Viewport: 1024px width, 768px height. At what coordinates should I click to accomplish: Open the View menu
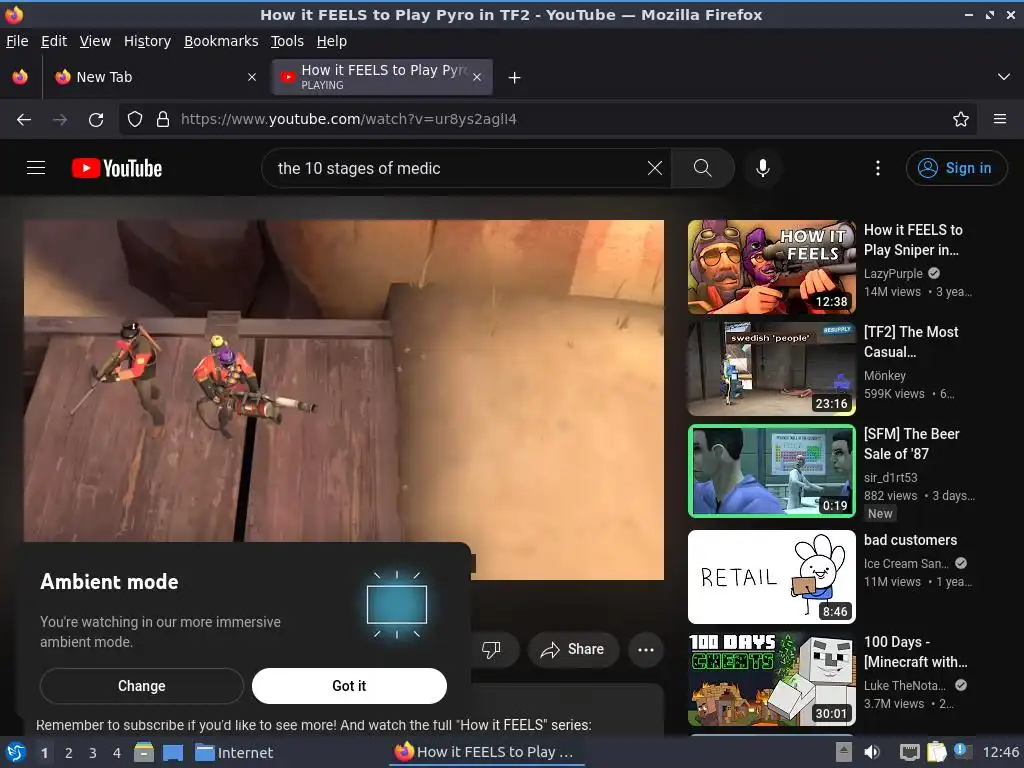(x=95, y=41)
